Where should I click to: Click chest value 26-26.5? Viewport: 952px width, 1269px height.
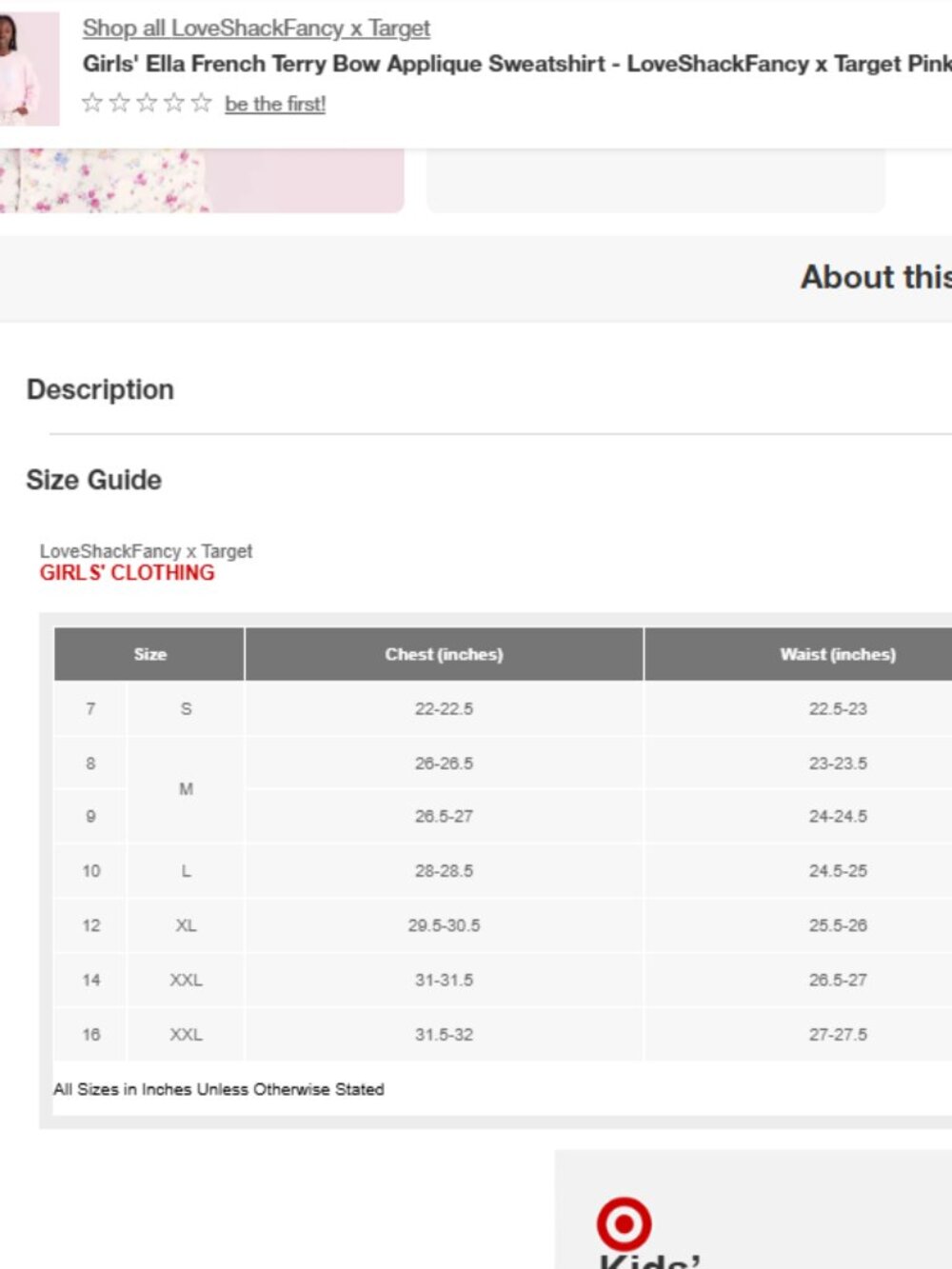[444, 763]
